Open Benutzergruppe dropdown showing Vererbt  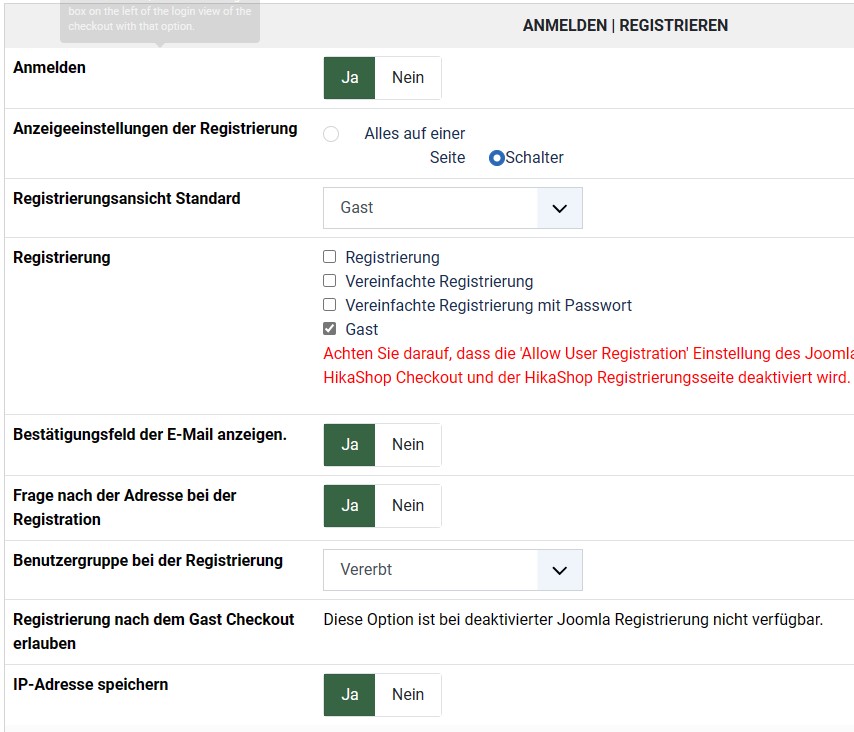pyautogui.click(x=431, y=570)
